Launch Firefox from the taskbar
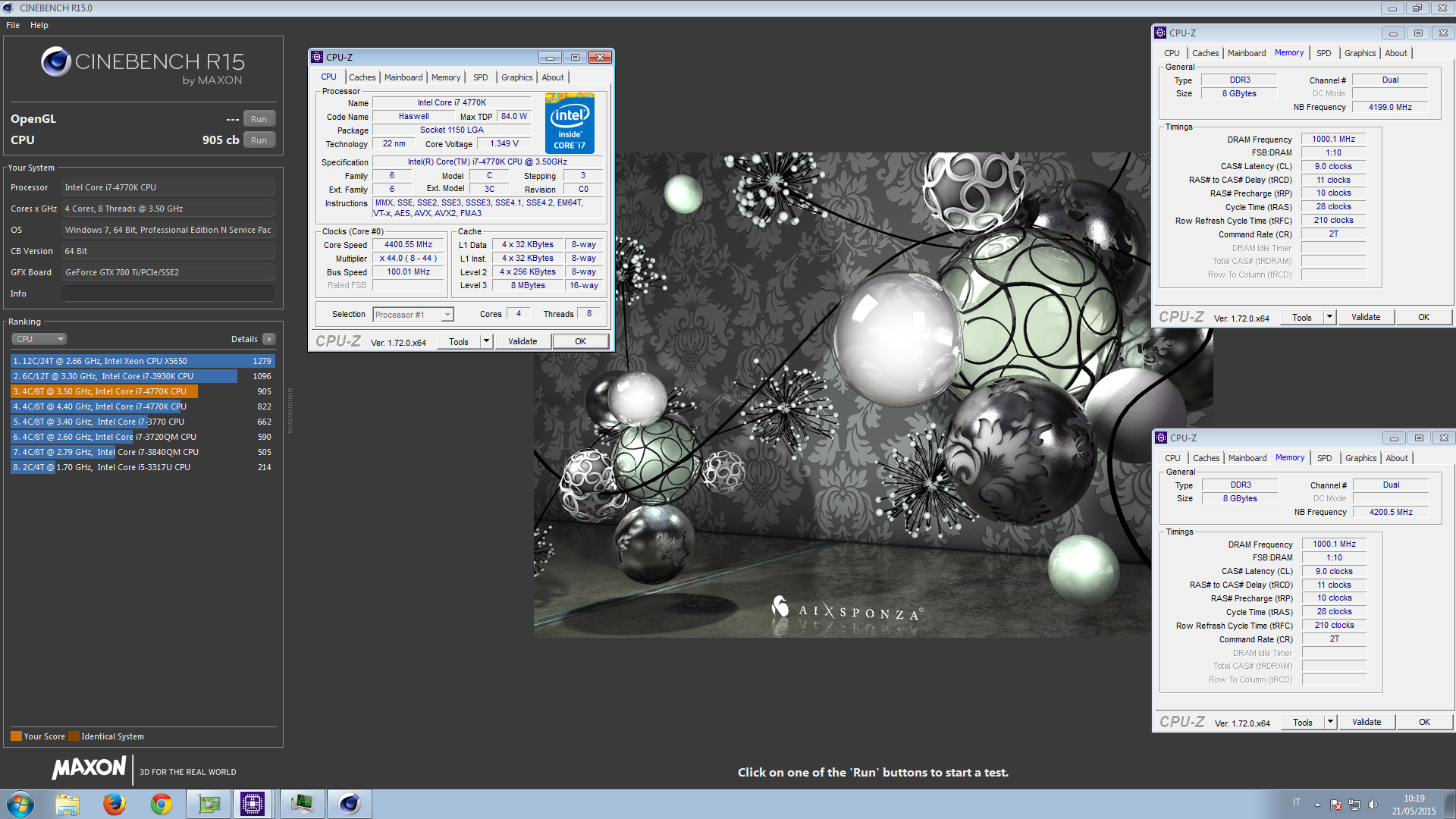Image resolution: width=1456 pixels, height=819 pixels. (115, 804)
